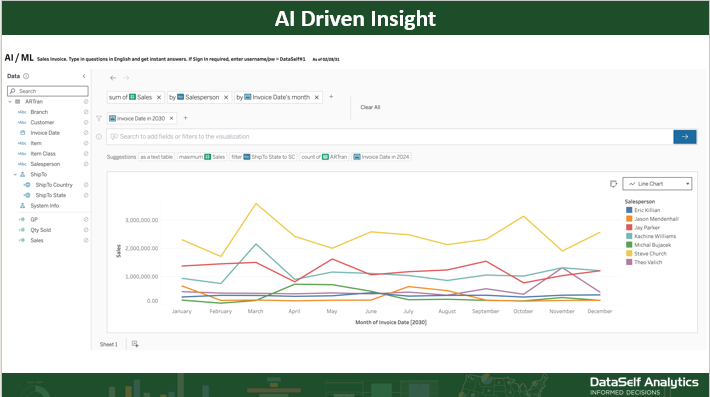Go back with the undo arrow
Image resolution: width=710 pixels, height=397 pixels.
tap(113, 78)
